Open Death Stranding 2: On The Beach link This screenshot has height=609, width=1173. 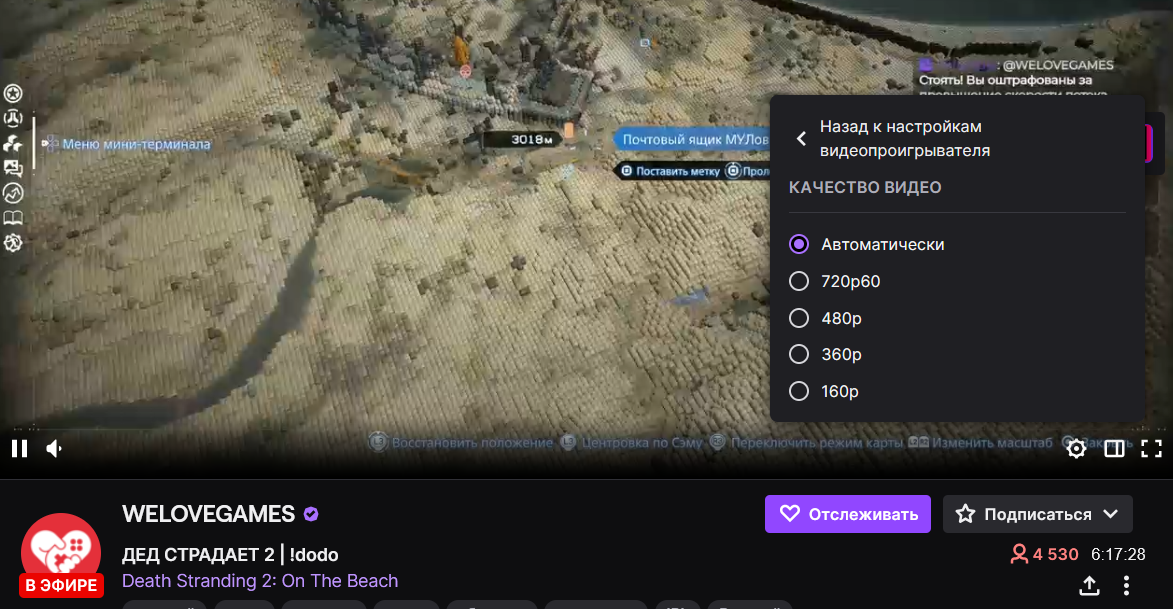260,581
